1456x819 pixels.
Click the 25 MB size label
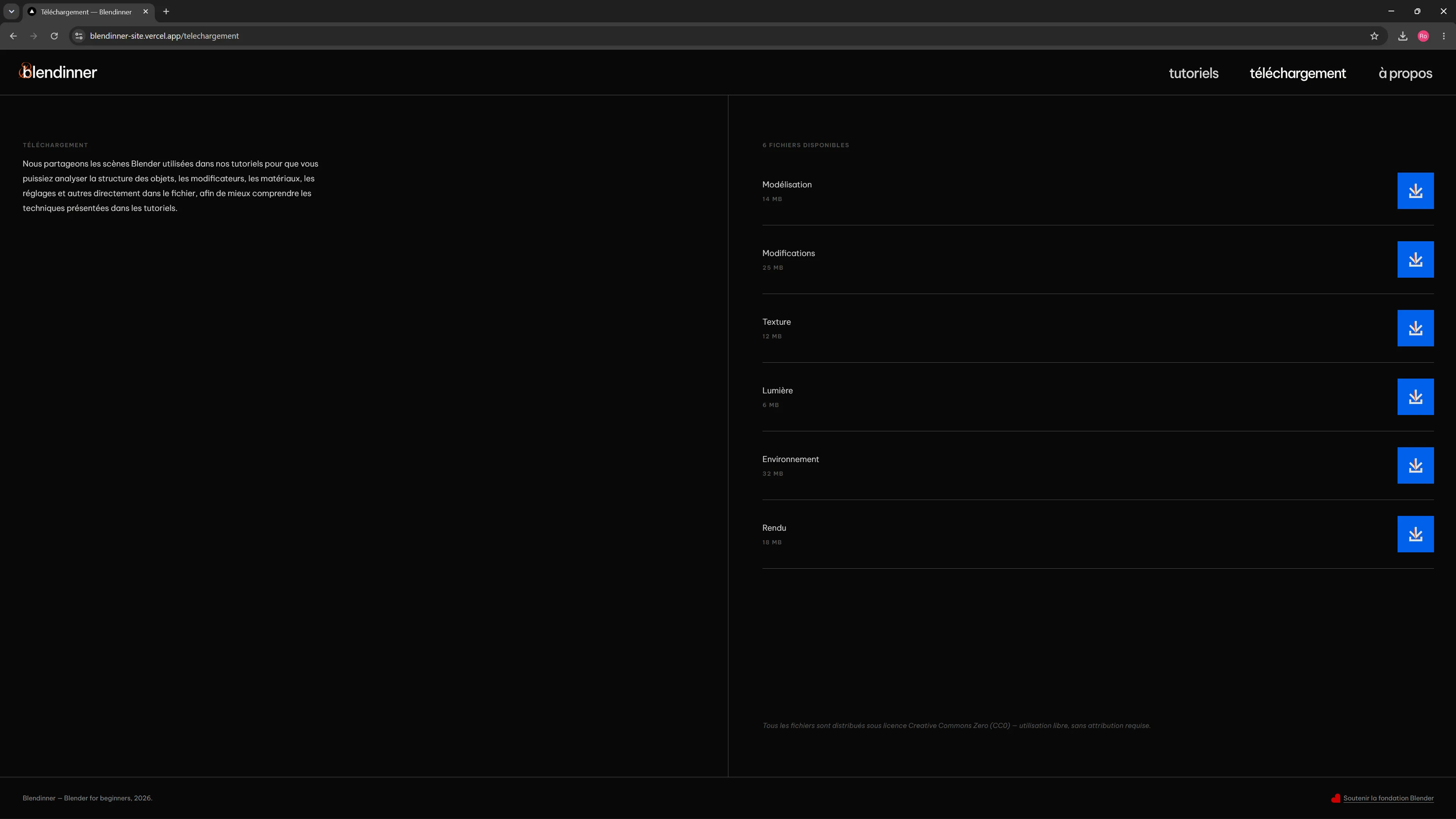tap(773, 268)
